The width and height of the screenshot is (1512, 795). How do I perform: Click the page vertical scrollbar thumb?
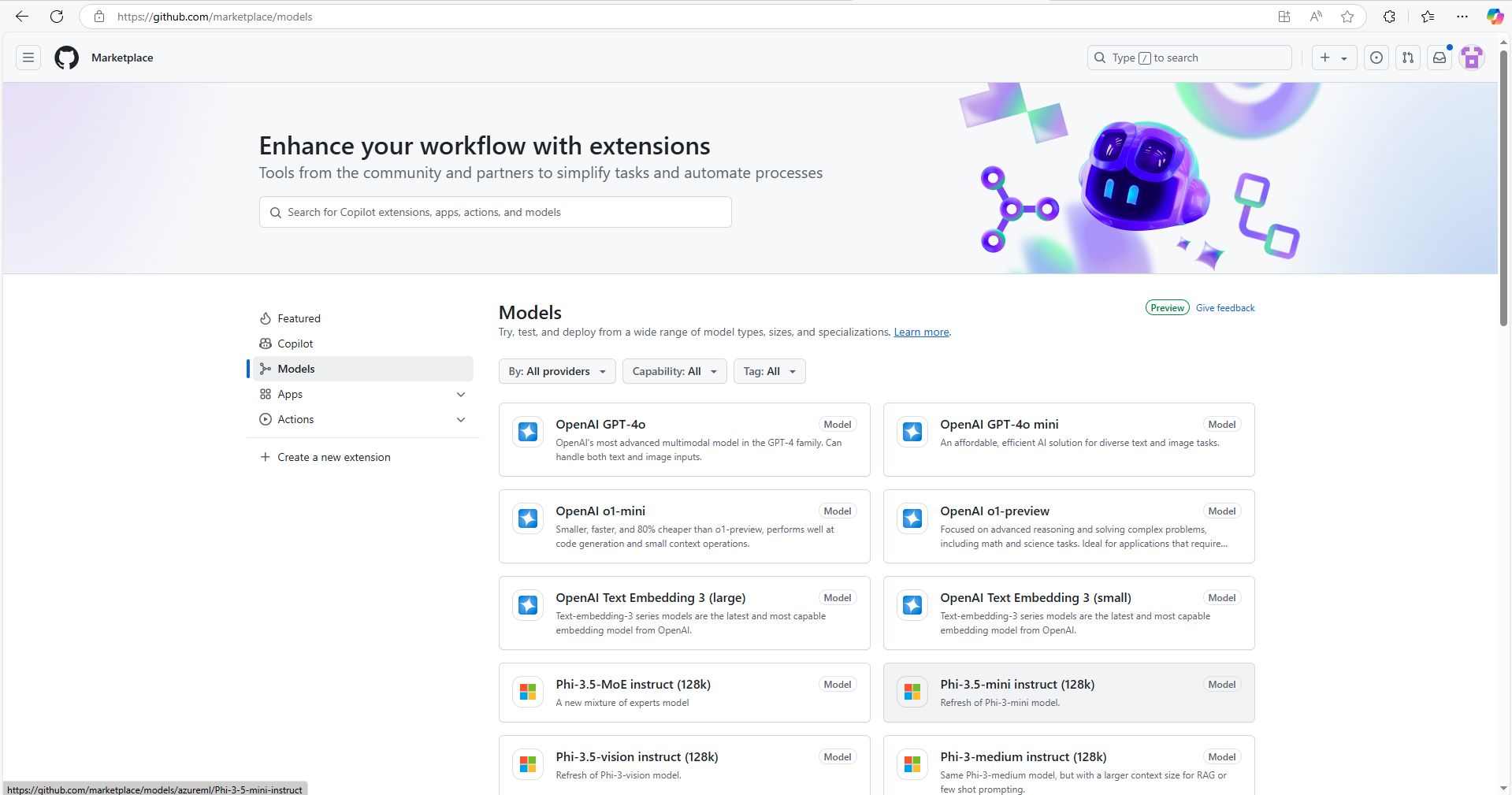point(1503,188)
